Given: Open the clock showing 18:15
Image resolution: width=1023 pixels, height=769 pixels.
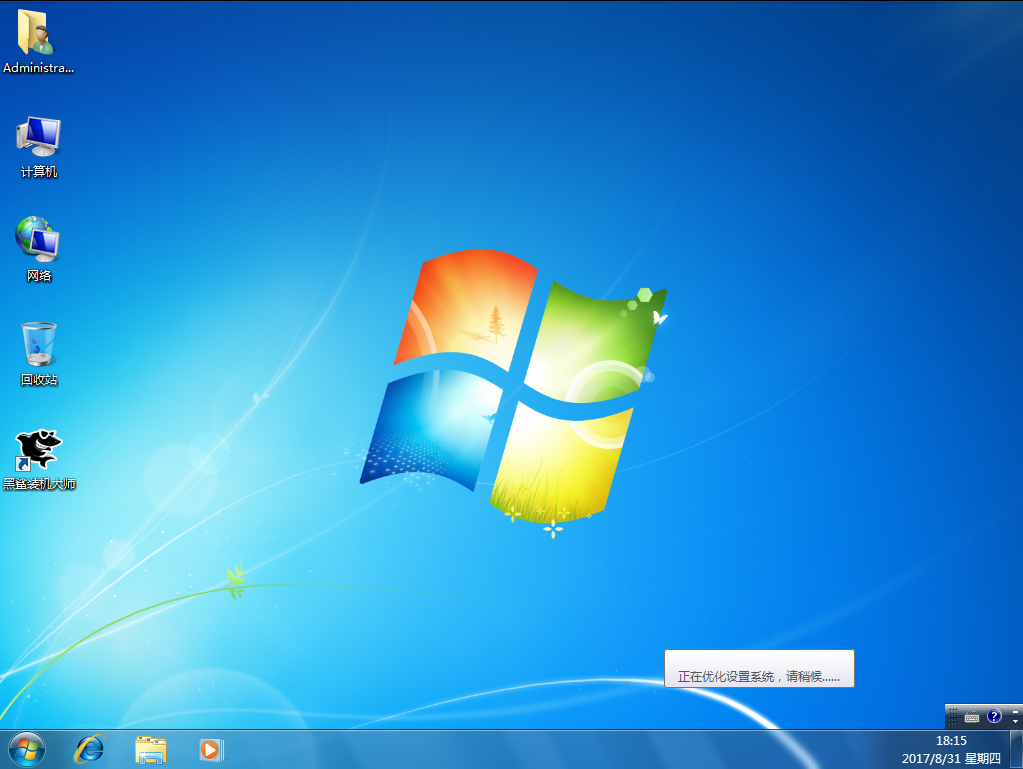Looking at the screenshot, I should tap(951, 741).
